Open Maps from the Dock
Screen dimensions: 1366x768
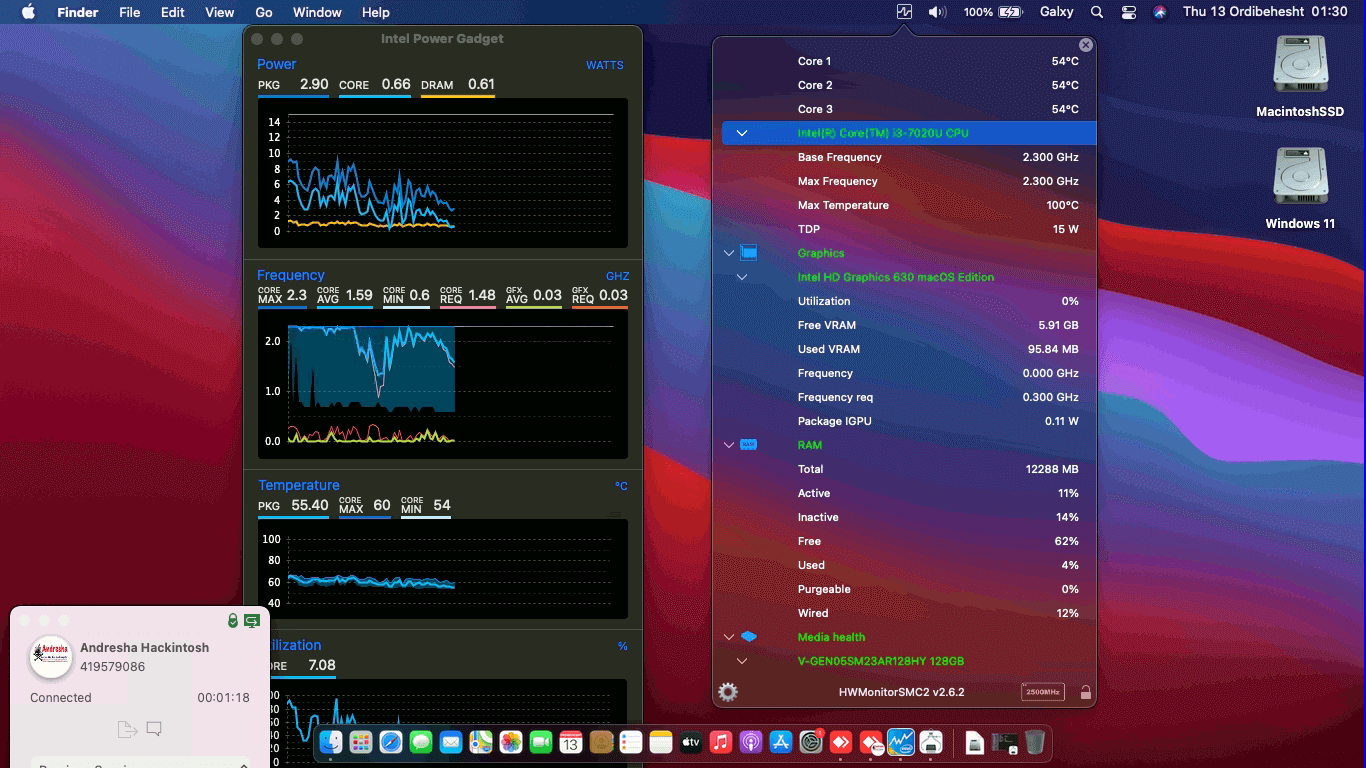click(x=481, y=742)
